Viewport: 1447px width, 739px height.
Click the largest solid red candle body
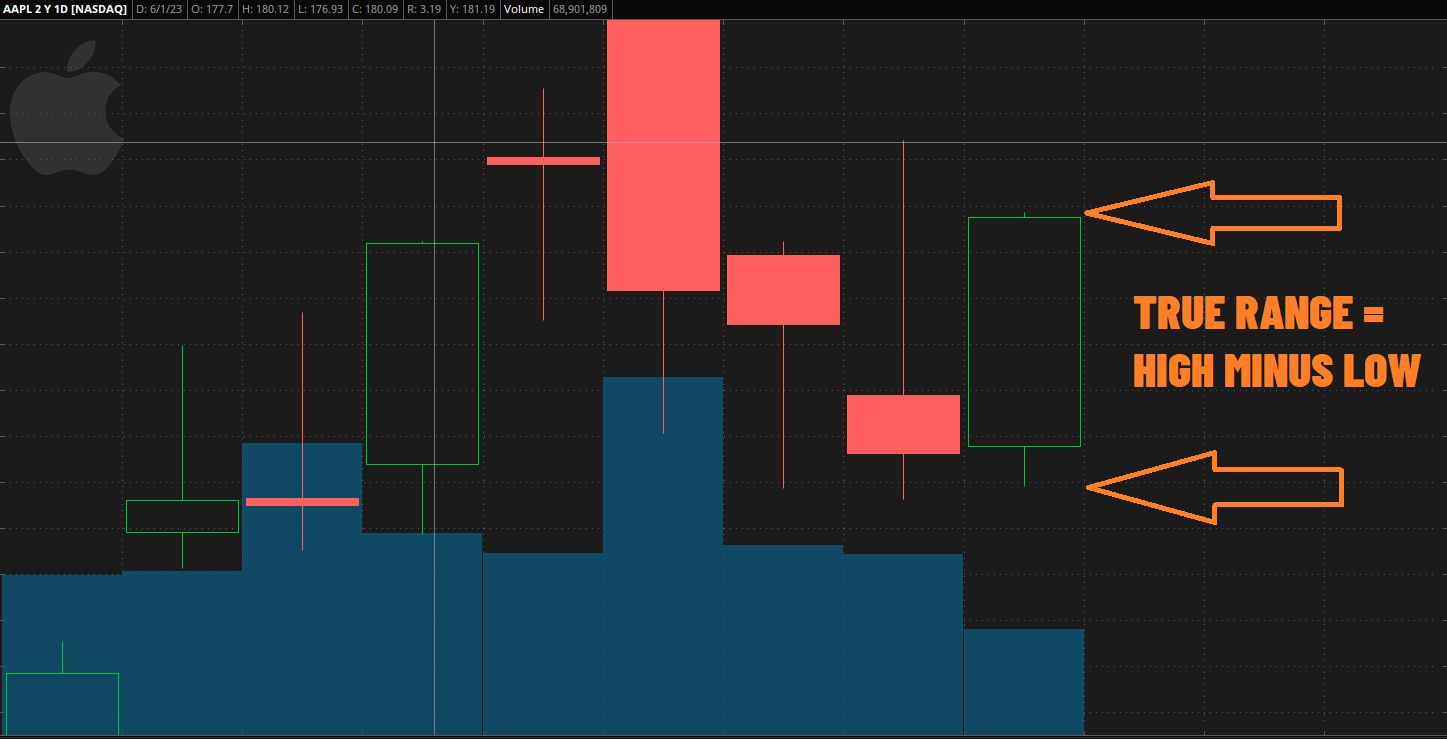click(x=663, y=155)
